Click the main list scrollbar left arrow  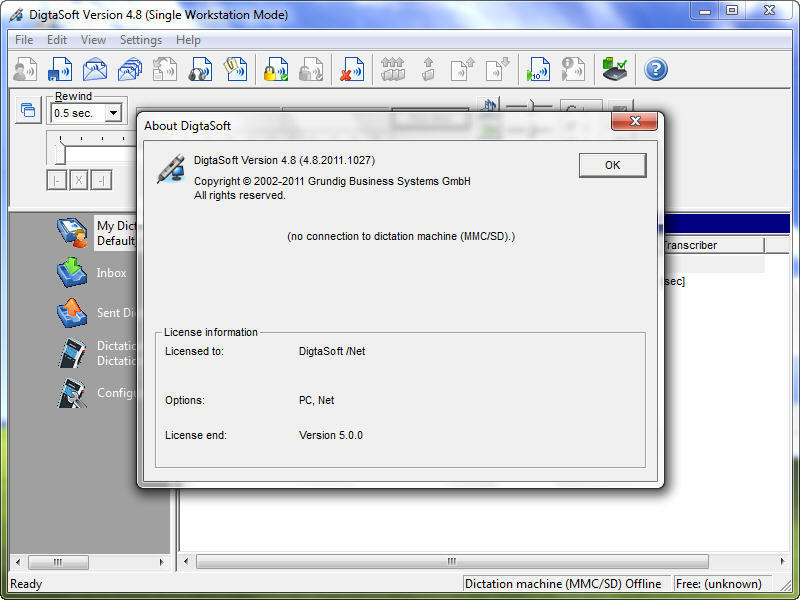(x=186, y=562)
